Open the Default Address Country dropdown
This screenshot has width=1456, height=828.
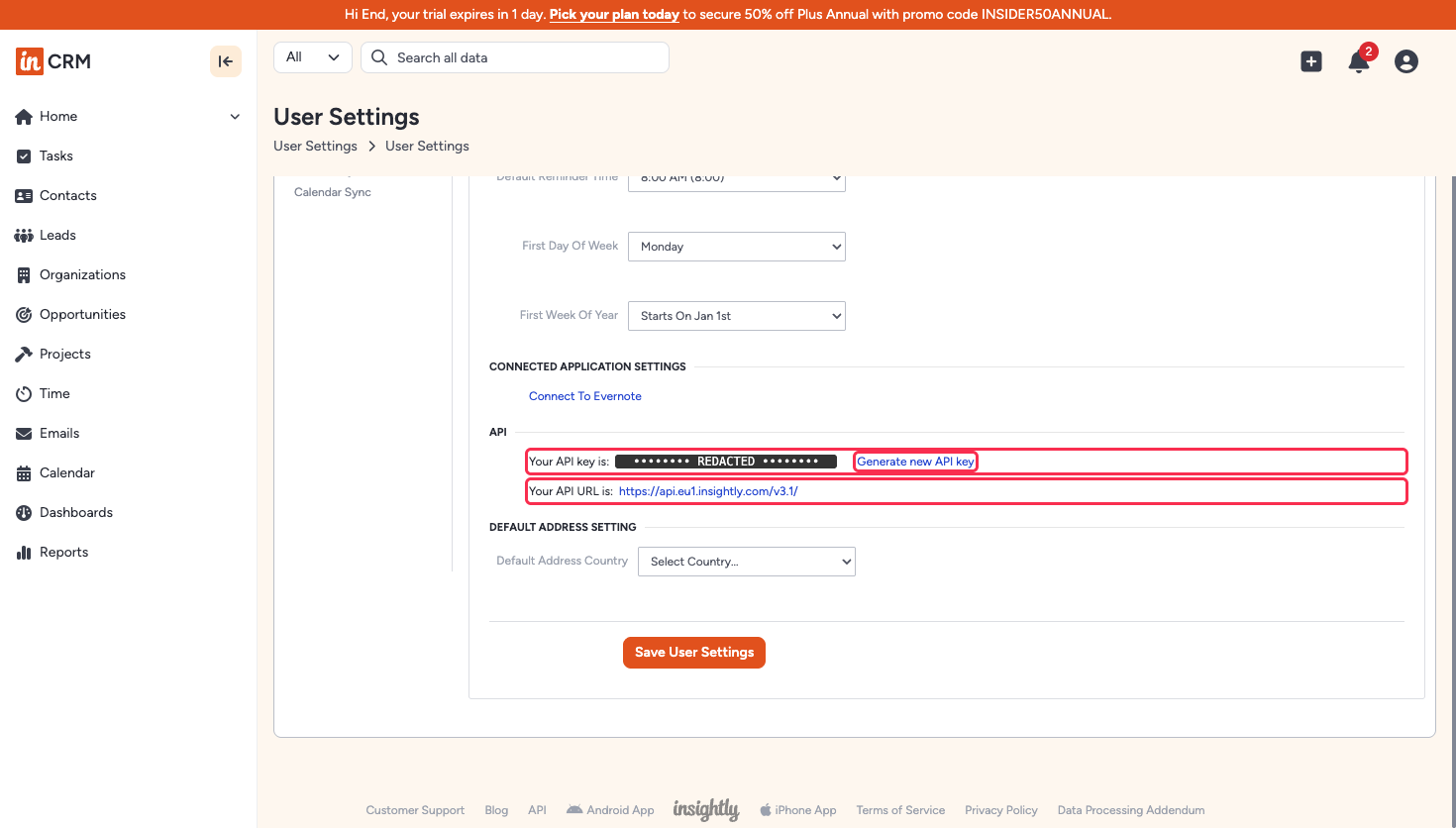(x=747, y=562)
